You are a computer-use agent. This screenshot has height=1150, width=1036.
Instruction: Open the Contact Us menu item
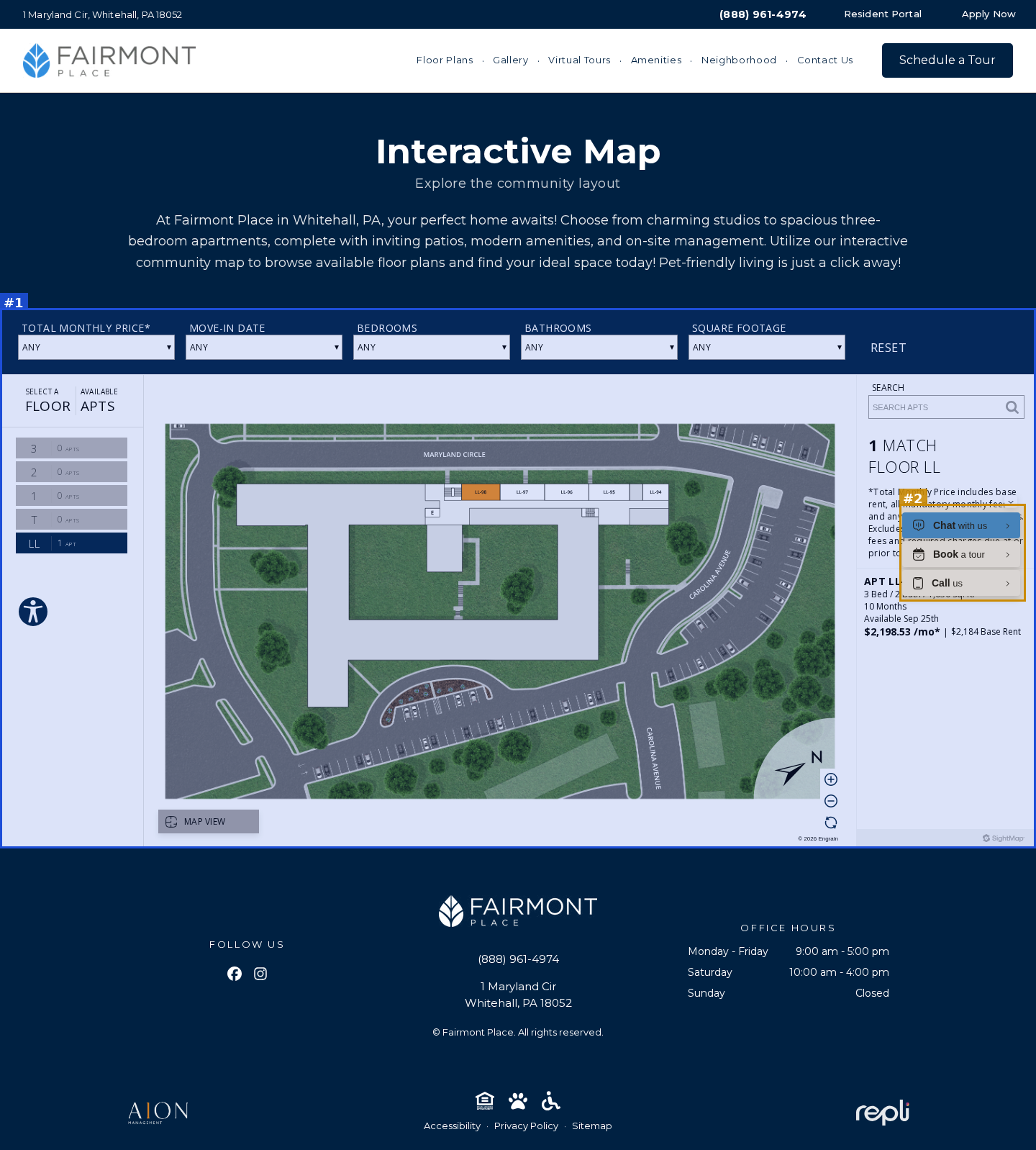[825, 60]
